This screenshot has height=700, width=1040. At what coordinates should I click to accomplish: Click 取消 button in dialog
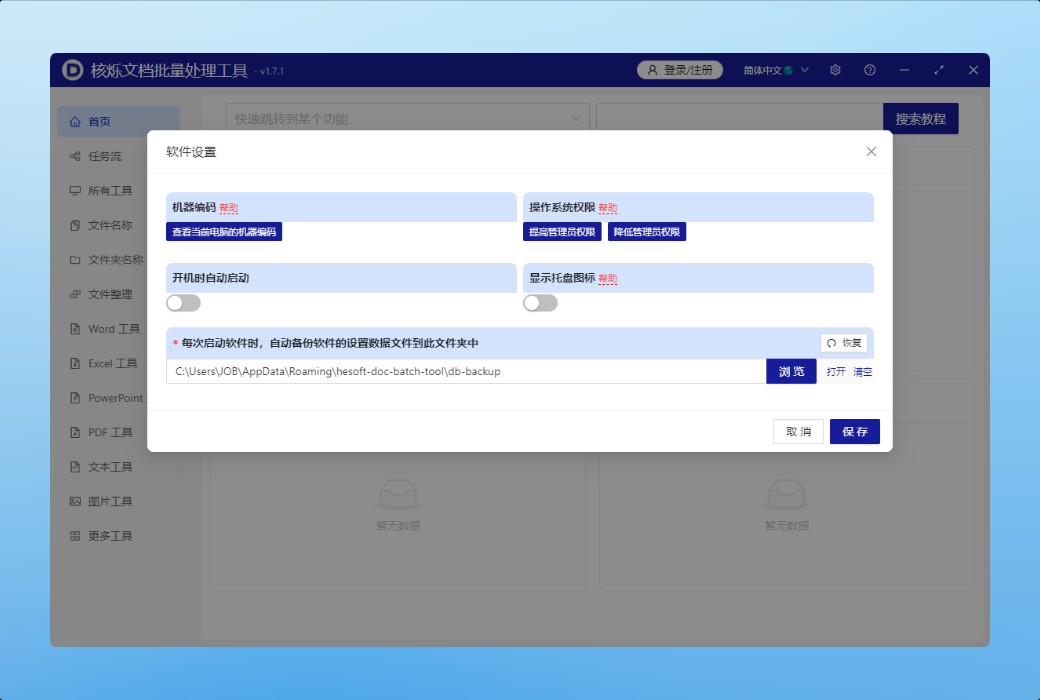tap(798, 432)
